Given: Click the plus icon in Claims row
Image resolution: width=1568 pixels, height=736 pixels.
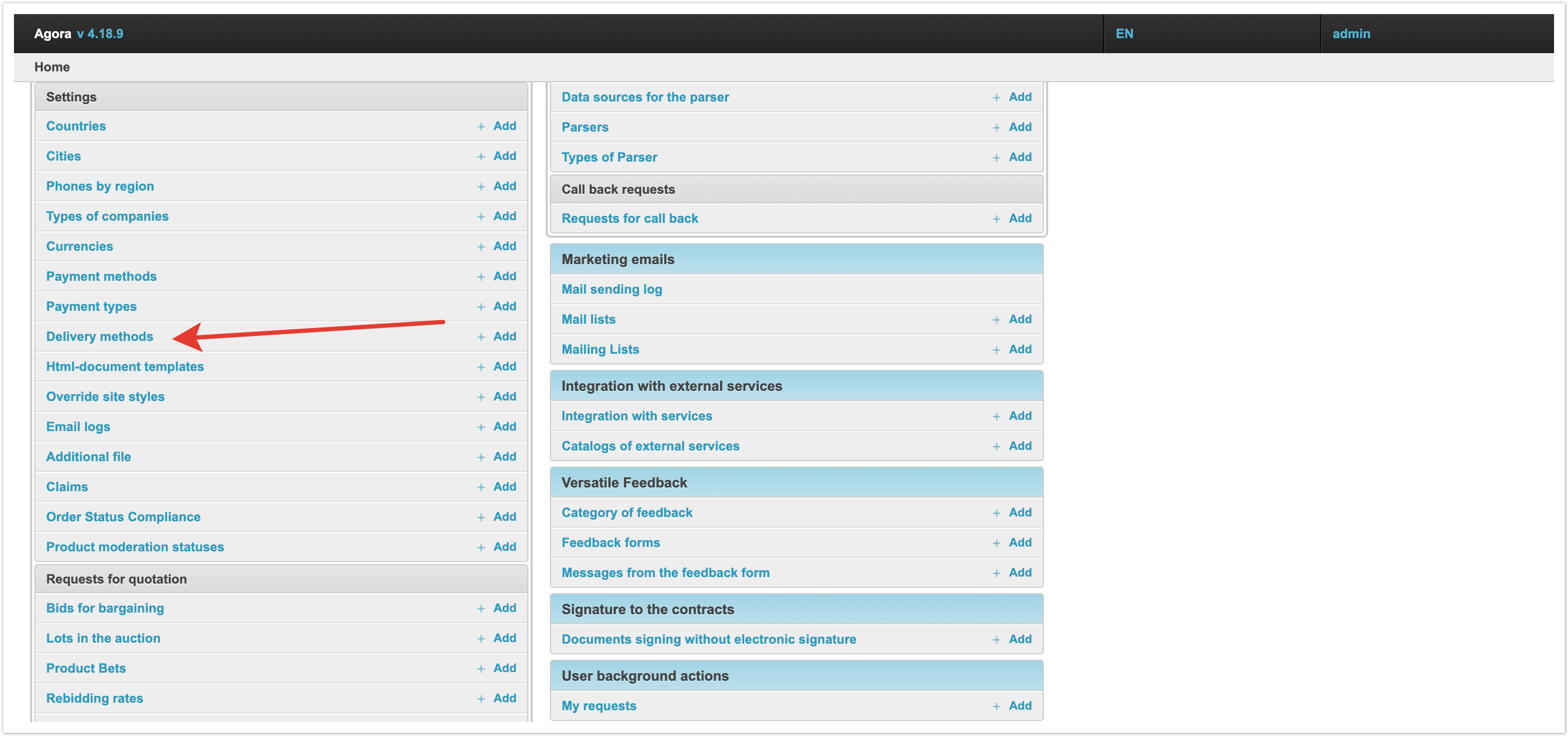Looking at the screenshot, I should 481,487.
